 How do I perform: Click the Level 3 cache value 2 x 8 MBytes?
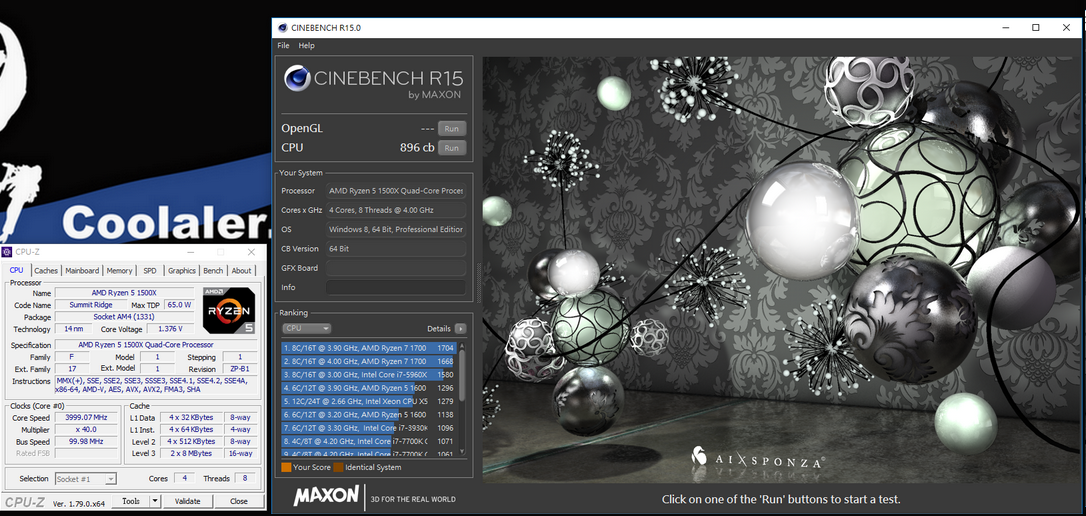[x=192, y=453]
